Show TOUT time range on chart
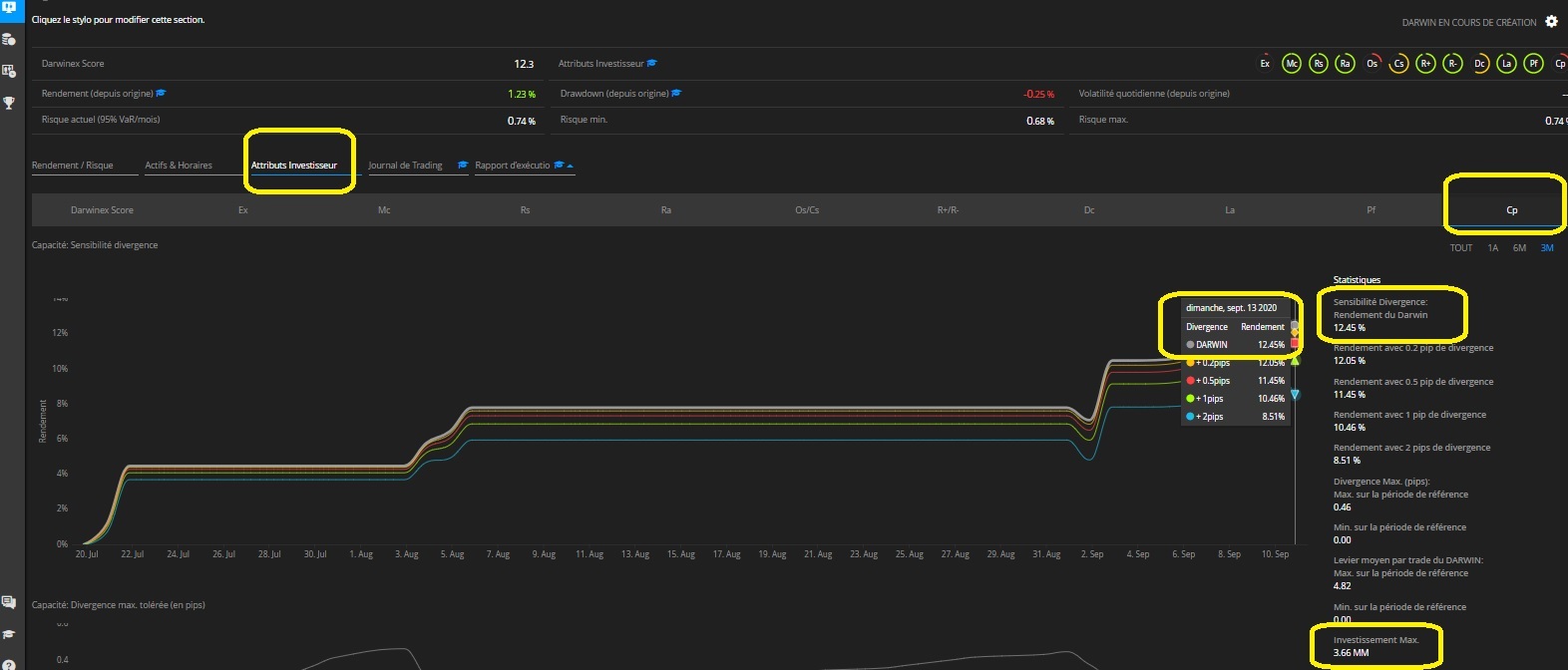This screenshot has width=1568, height=670. coord(1460,248)
